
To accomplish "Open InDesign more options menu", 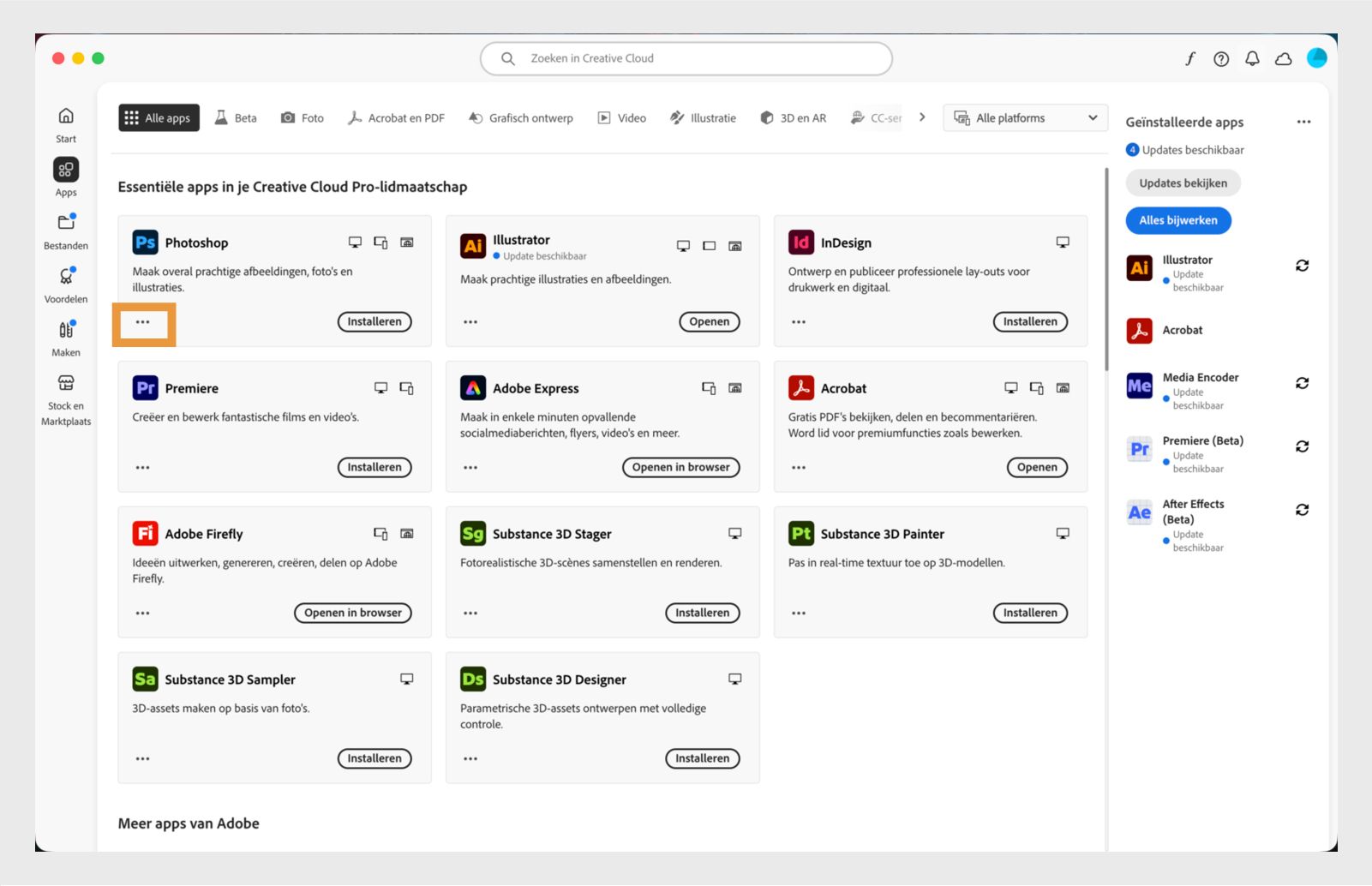I will coord(799,322).
